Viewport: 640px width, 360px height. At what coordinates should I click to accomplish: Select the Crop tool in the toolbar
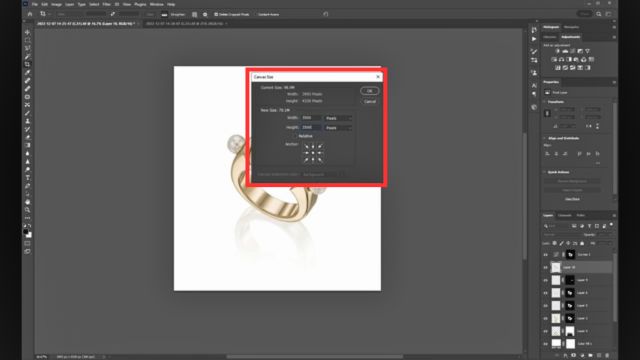(27, 64)
